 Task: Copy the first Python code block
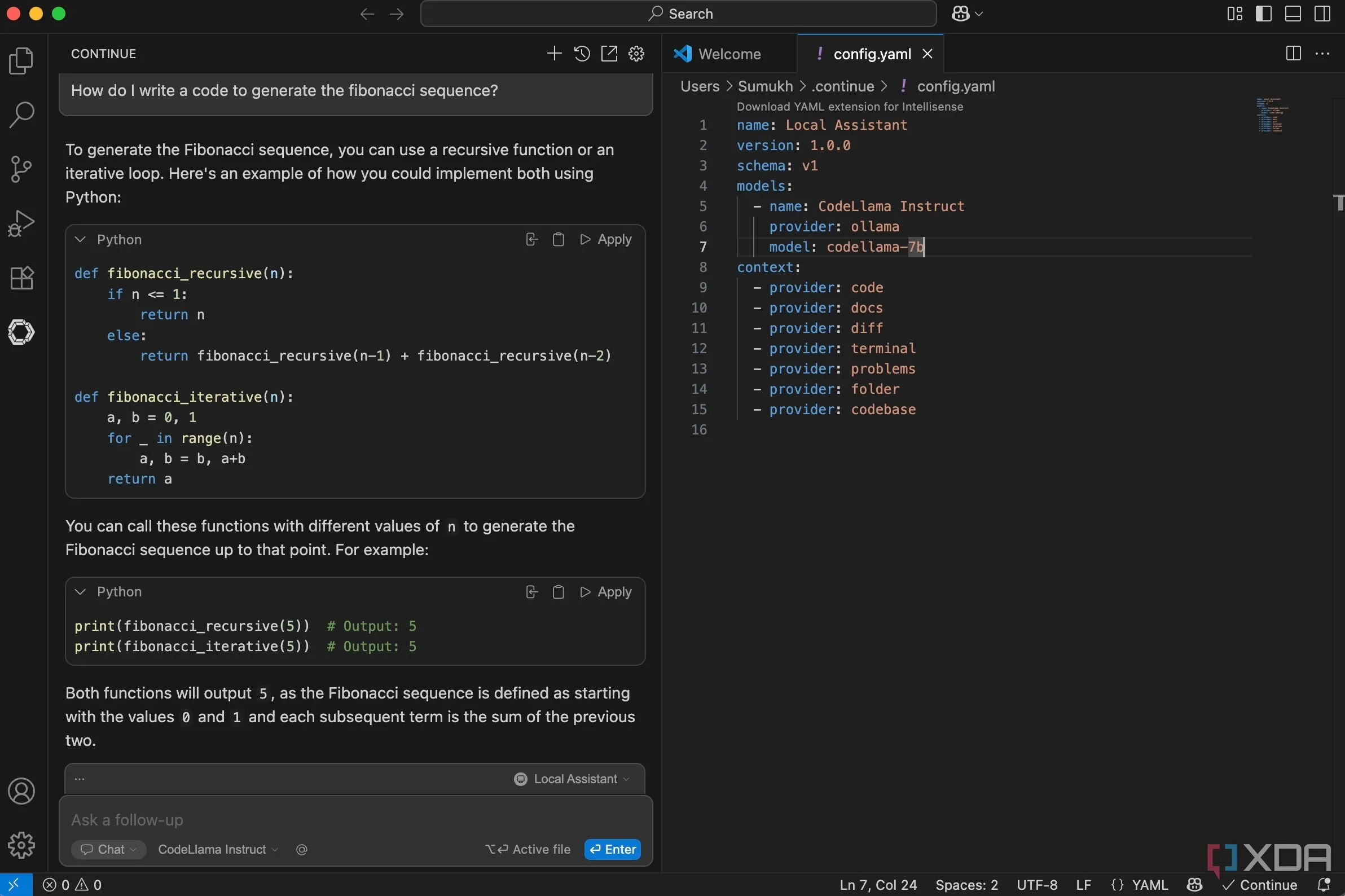point(558,239)
